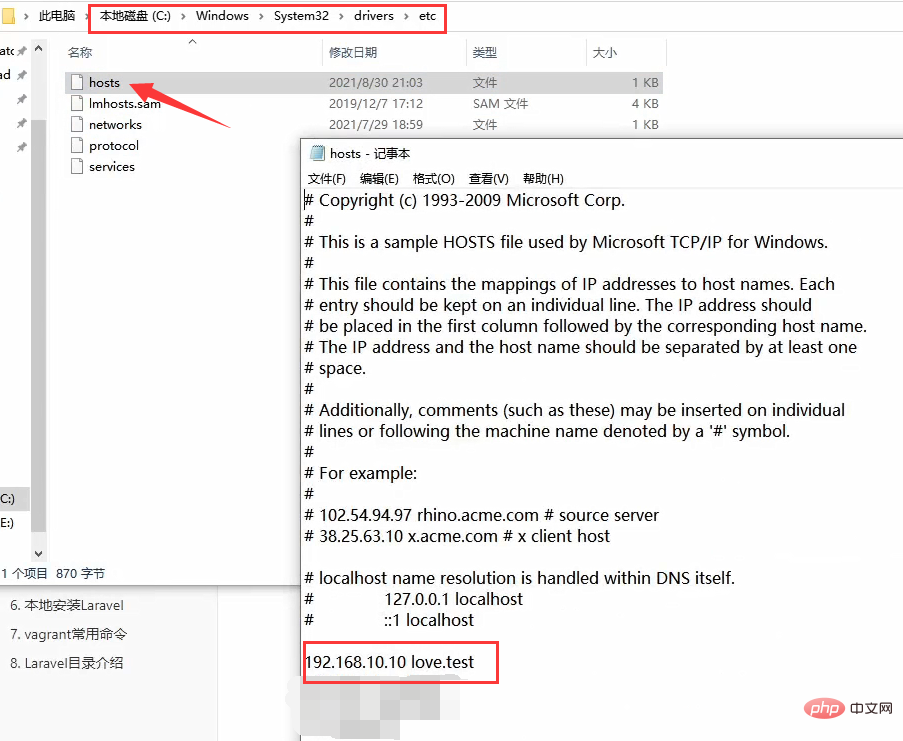The image size is (903, 741).
Task: Click the networks file icon
Action: tap(78, 125)
